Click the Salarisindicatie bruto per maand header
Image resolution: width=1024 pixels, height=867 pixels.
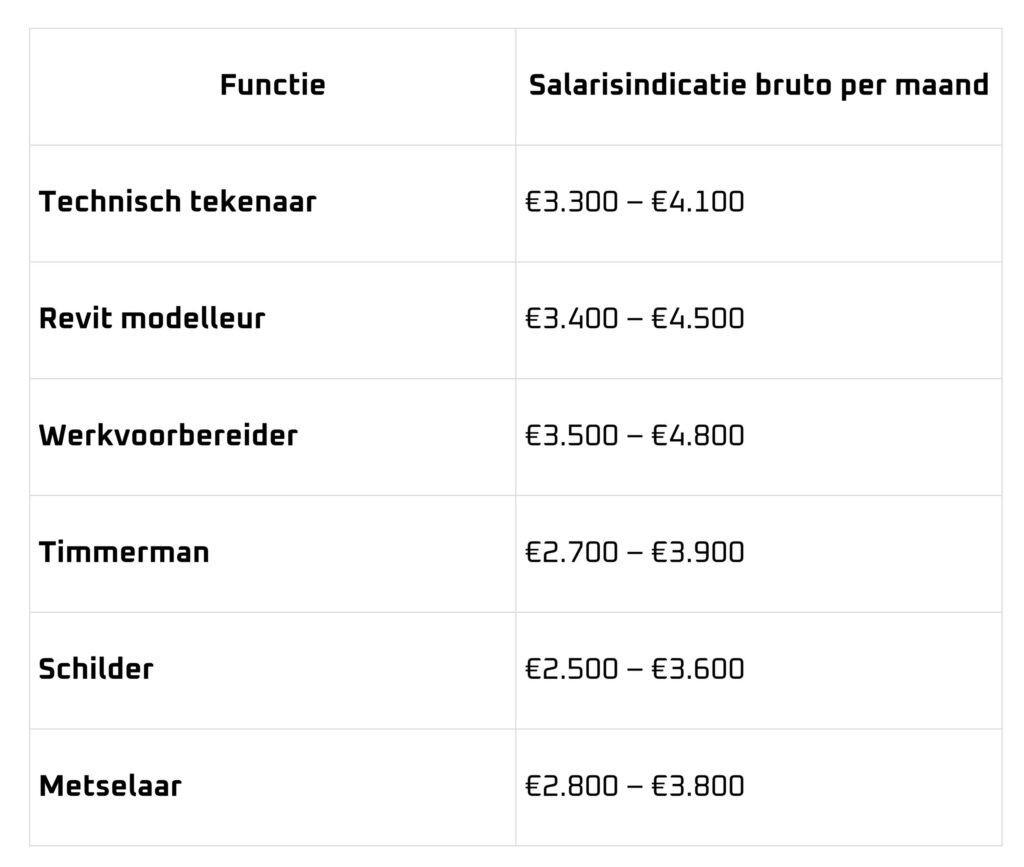[758, 87]
